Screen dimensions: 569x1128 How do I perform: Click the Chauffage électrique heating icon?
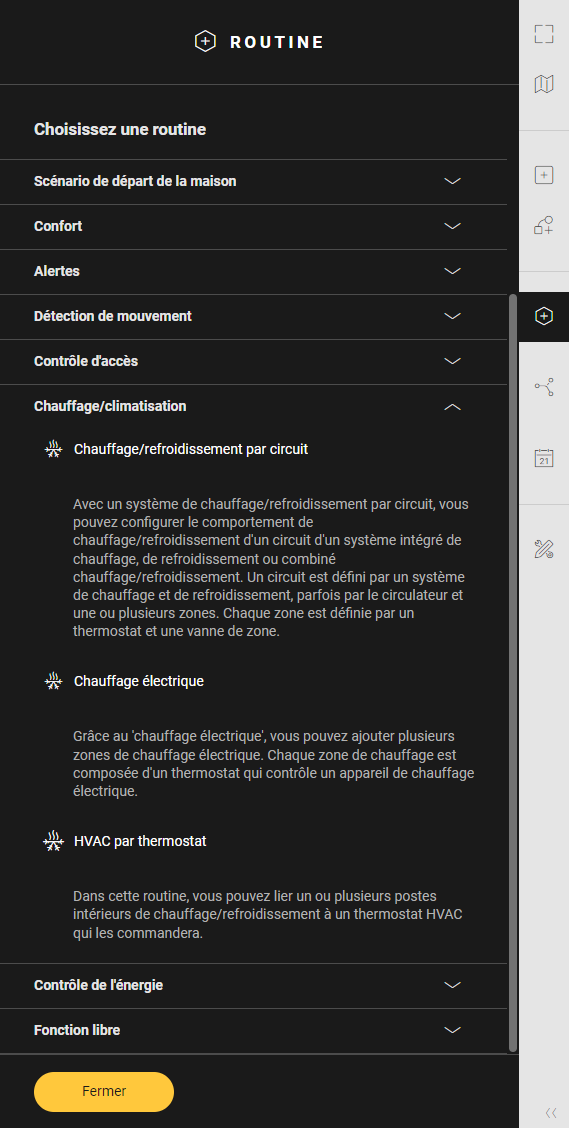click(x=53, y=681)
